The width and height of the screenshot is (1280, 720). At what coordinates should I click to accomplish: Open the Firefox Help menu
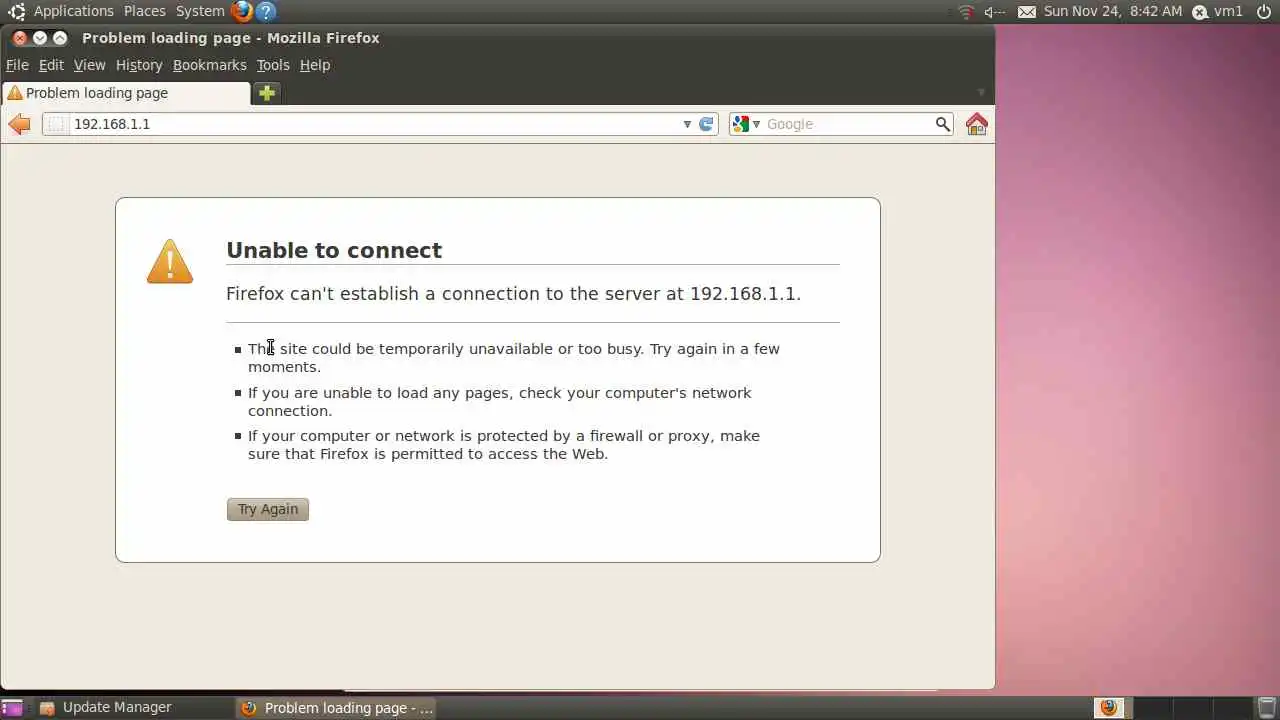click(x=315, y=65)
